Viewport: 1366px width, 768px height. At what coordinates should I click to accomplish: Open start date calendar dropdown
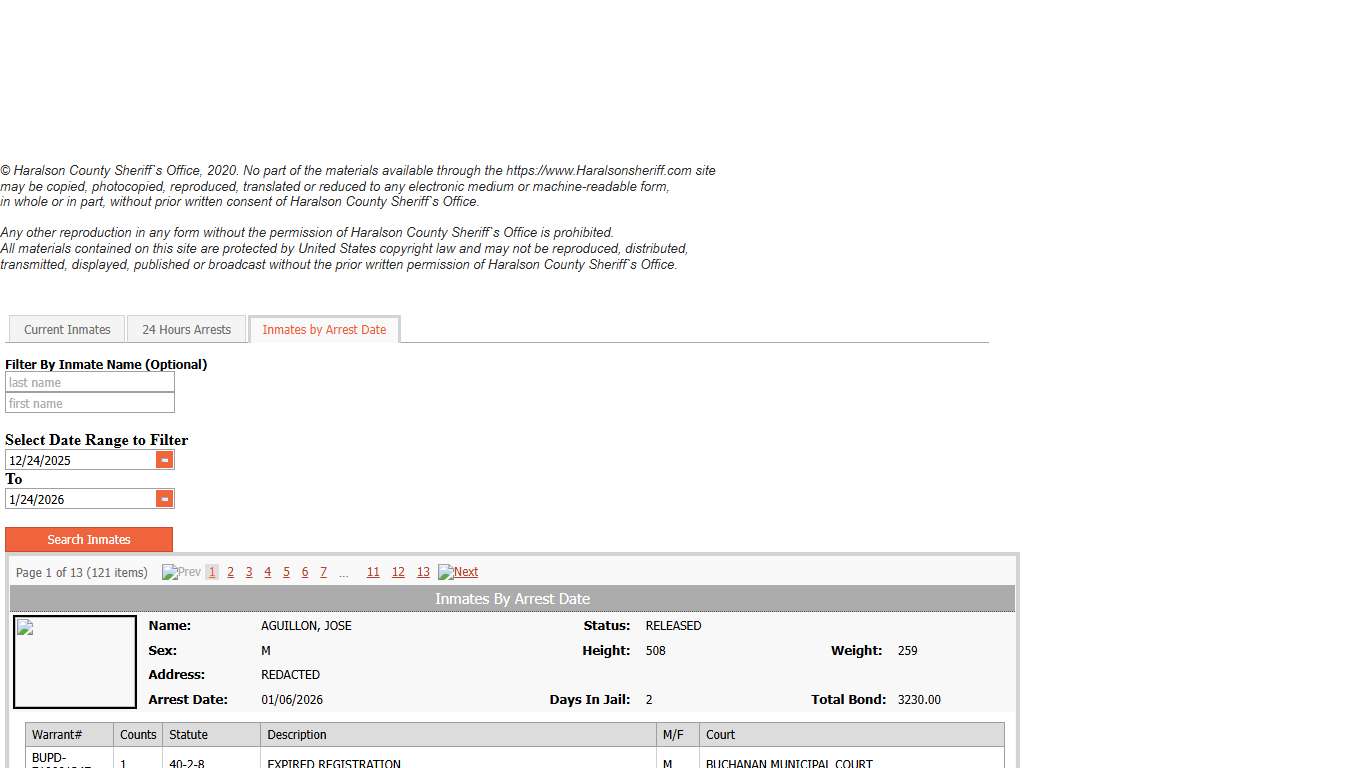pos(164,460)
